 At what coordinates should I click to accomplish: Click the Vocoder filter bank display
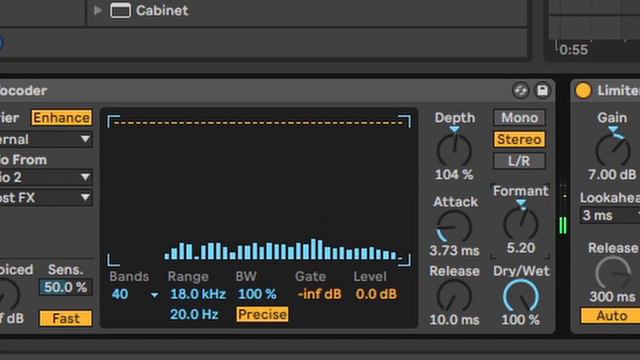[x=259, y=191]
